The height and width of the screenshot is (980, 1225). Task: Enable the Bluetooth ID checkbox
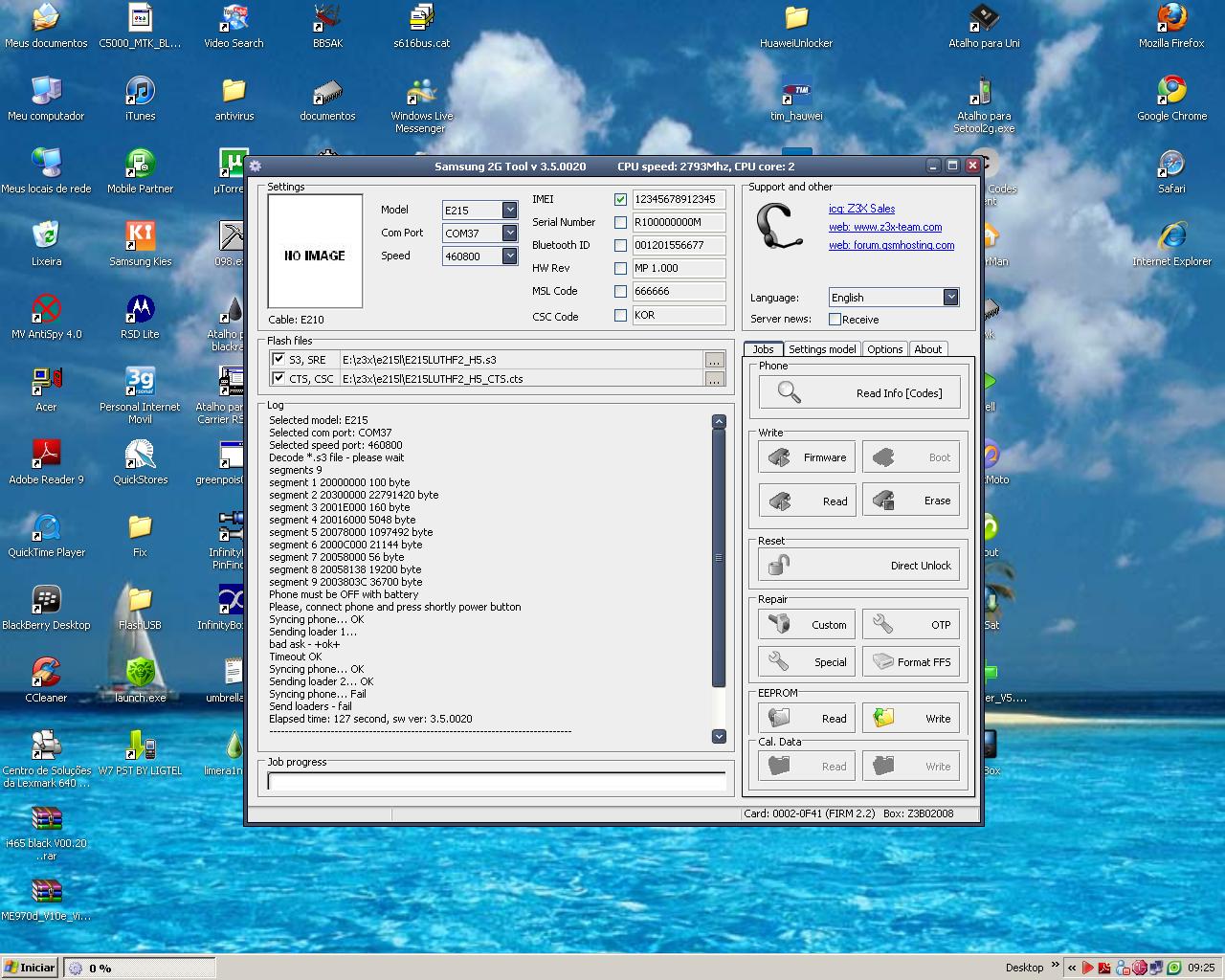pos(620,245)
